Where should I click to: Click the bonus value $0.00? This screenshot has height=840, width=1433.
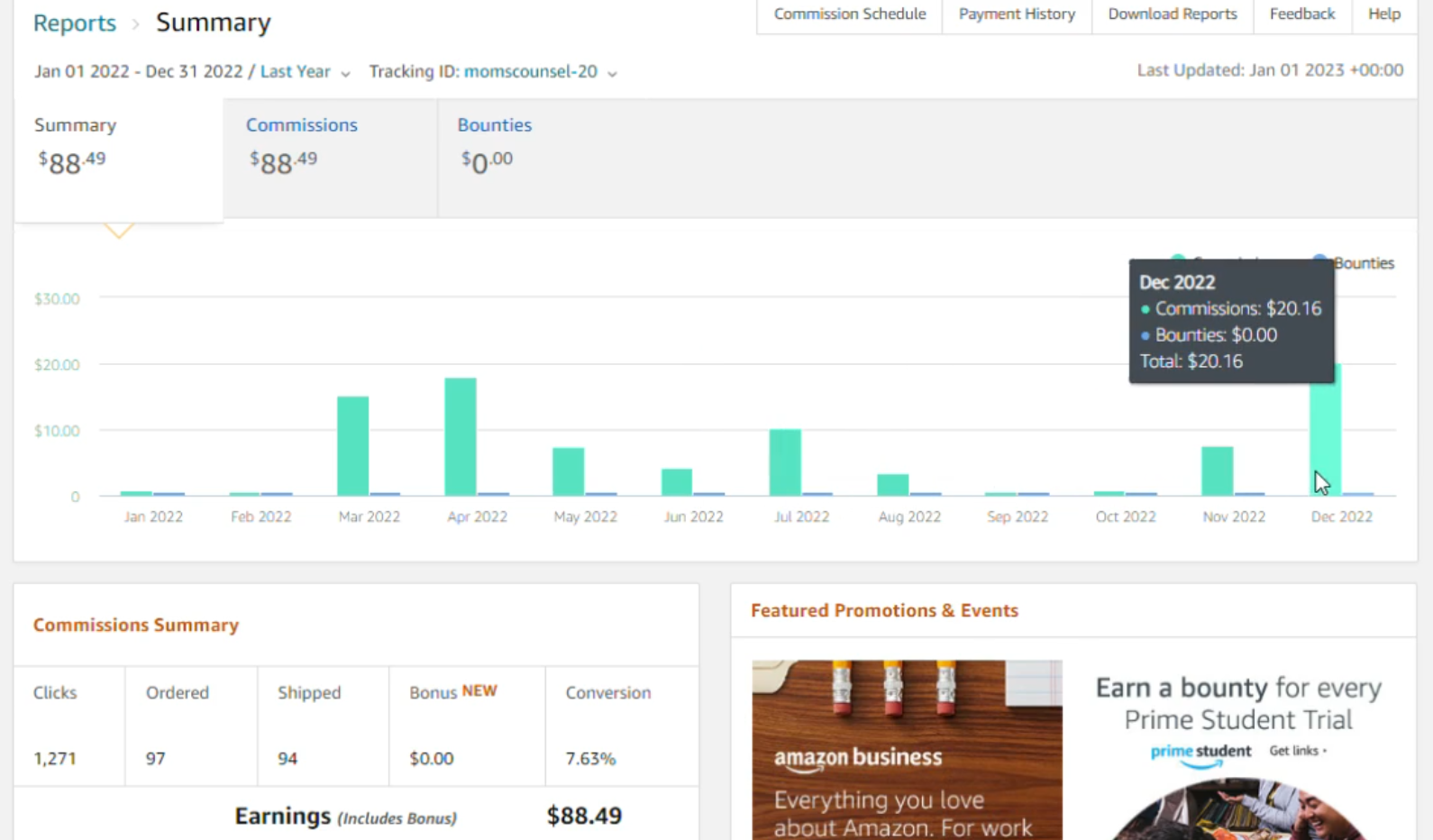point(432,758)
